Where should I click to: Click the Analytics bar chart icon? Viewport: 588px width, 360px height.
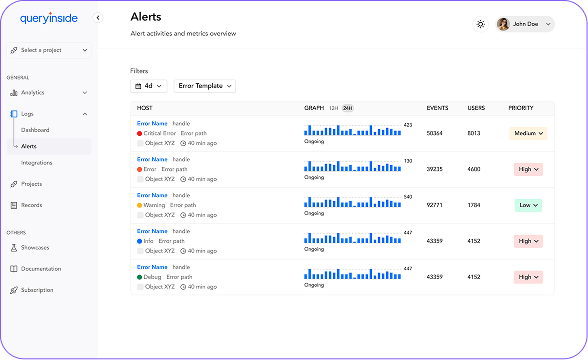[x=14, y=93]
